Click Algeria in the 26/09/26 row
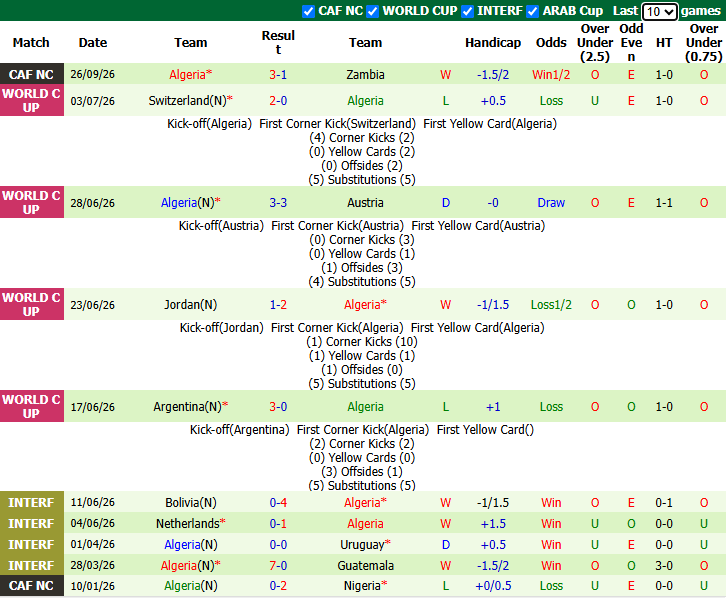Image resolution: width=726 pixels, height=598 pixels. click(x=190, y=75)
